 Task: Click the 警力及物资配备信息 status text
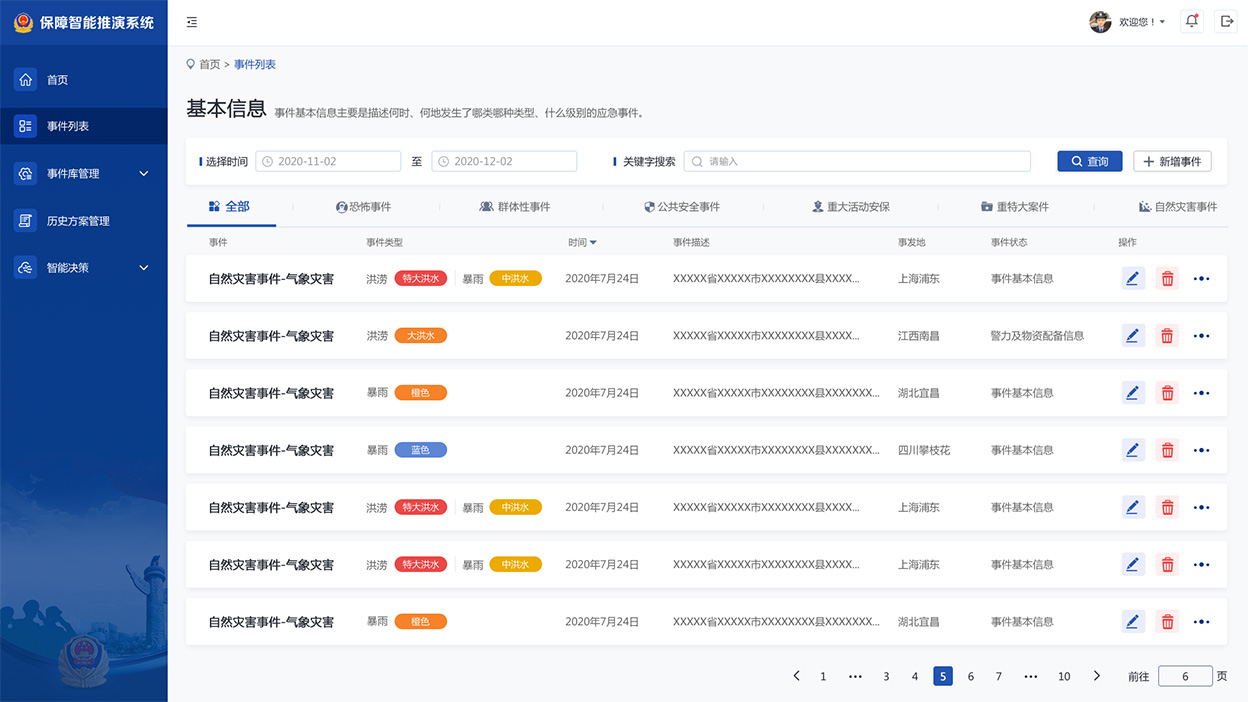[x=1037, y=336]
